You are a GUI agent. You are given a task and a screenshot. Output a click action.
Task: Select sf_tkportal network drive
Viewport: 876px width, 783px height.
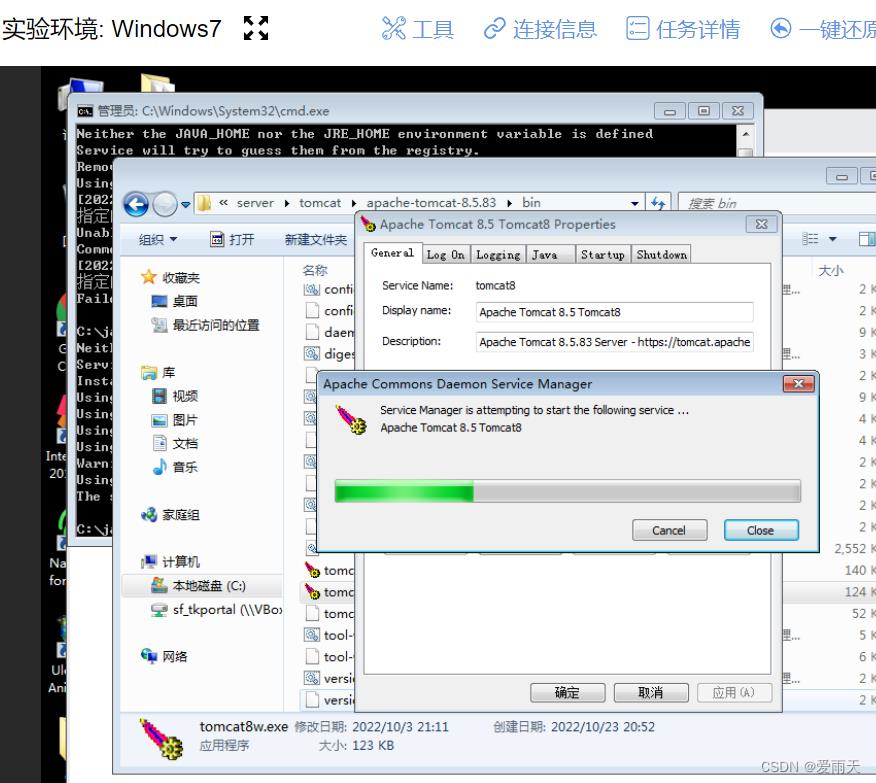point(217,610)
